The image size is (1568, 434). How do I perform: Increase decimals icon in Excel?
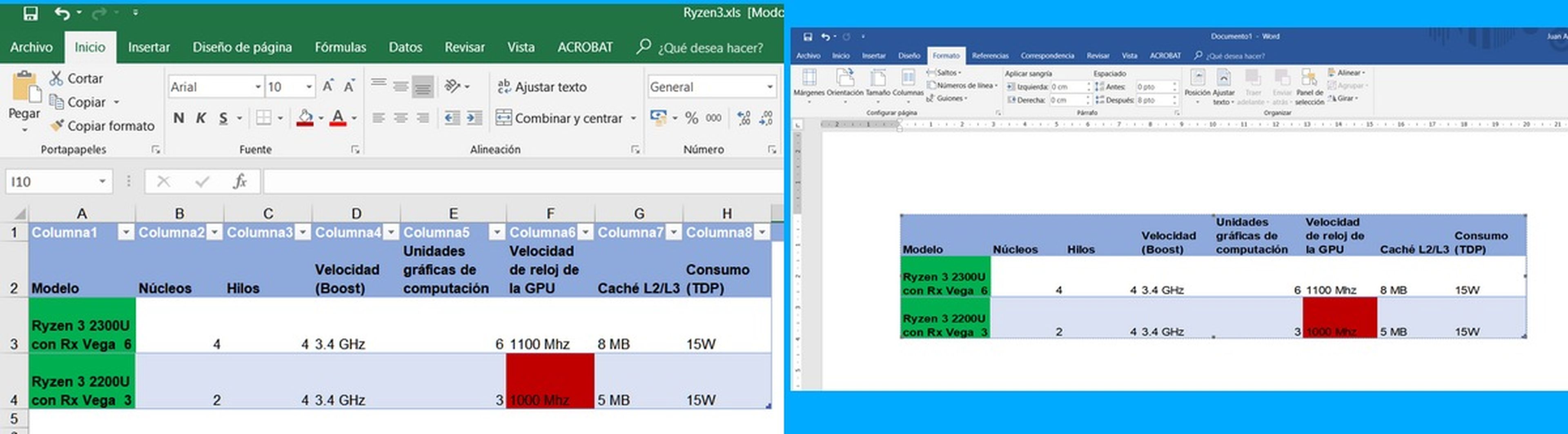click(743, 118)
